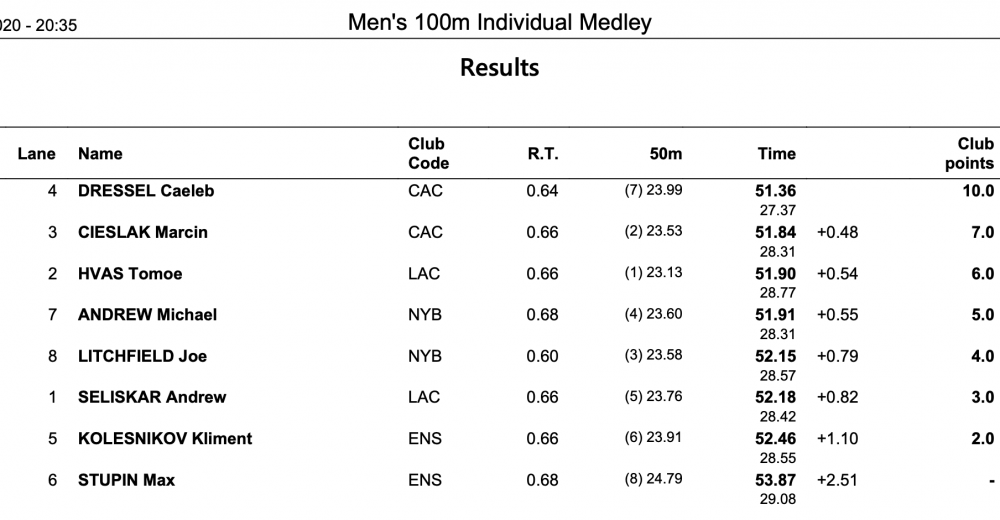Click the name DRESSEL Caeleb
Screen dimensions: 1000x520
(146, 191)
